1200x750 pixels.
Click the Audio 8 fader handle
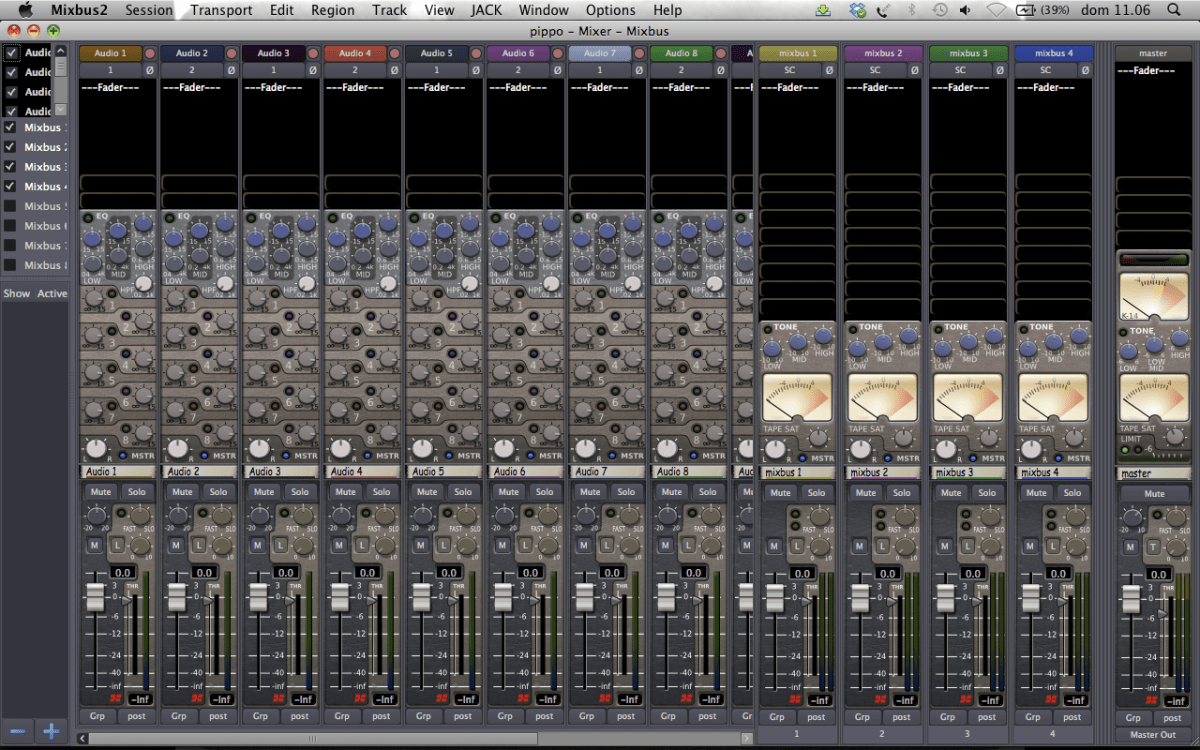click(x=666, y=597)
